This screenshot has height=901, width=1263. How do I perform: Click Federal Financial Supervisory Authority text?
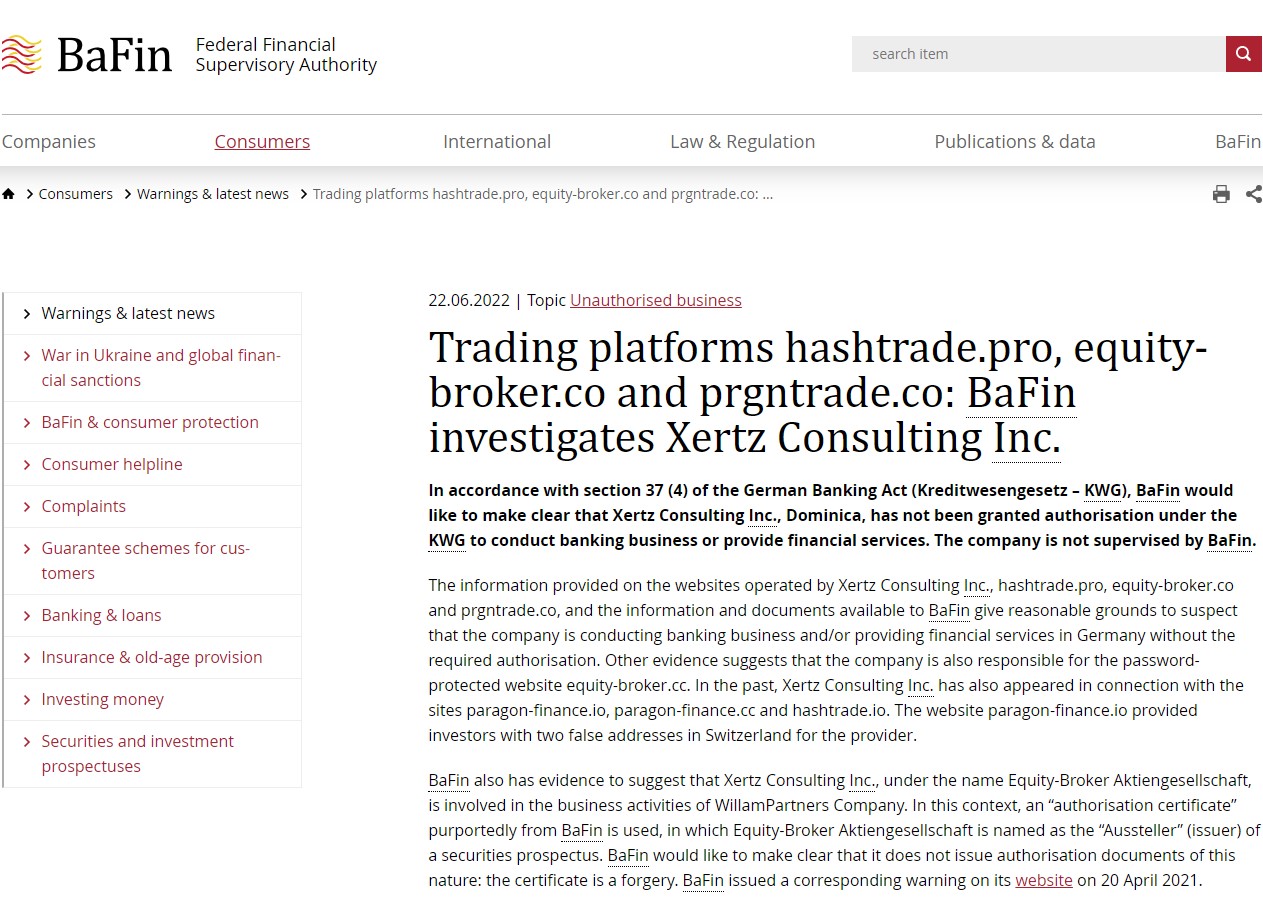click(286, 54)
